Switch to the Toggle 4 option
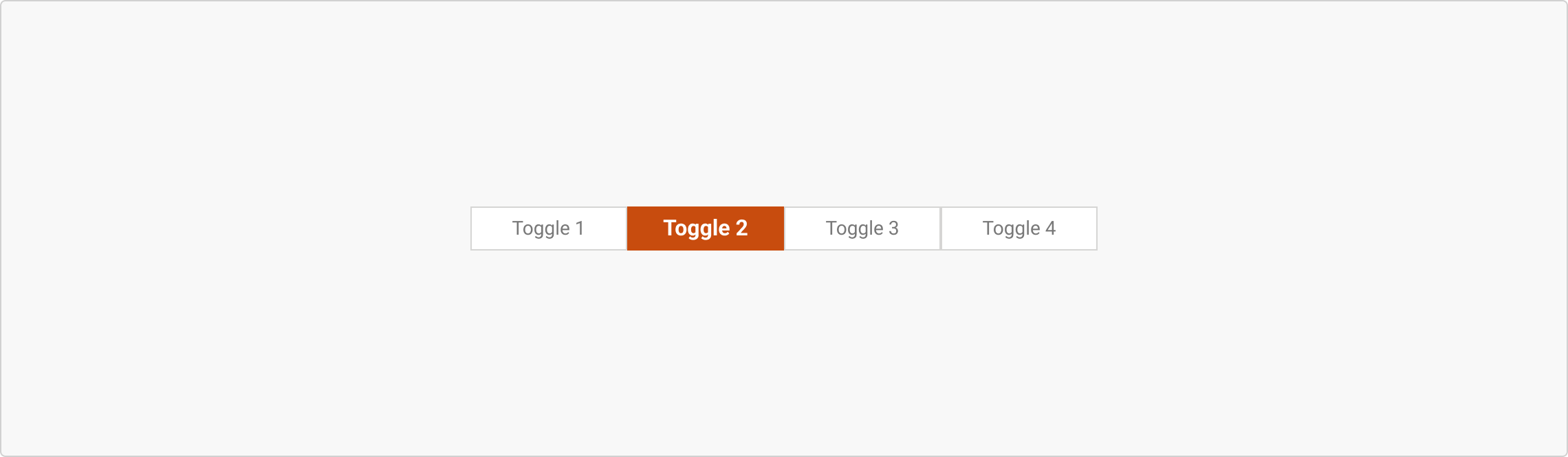 tap(1019, 228)
